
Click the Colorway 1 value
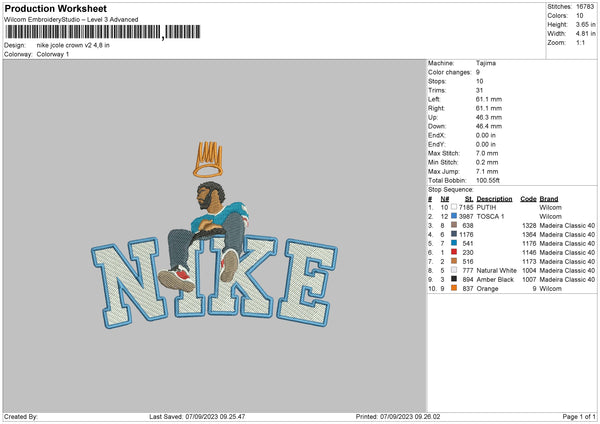pos(53,54)
